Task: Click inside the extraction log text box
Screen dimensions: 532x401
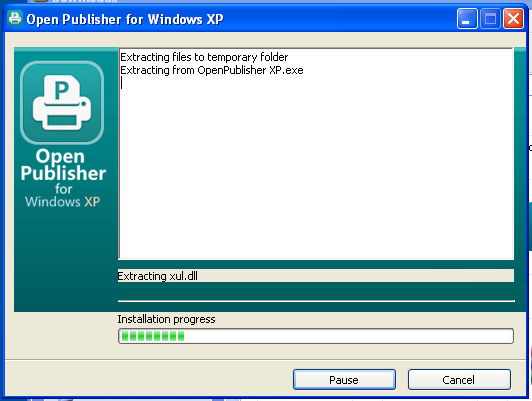Action: pyautogui.click(x=316, y=154)
